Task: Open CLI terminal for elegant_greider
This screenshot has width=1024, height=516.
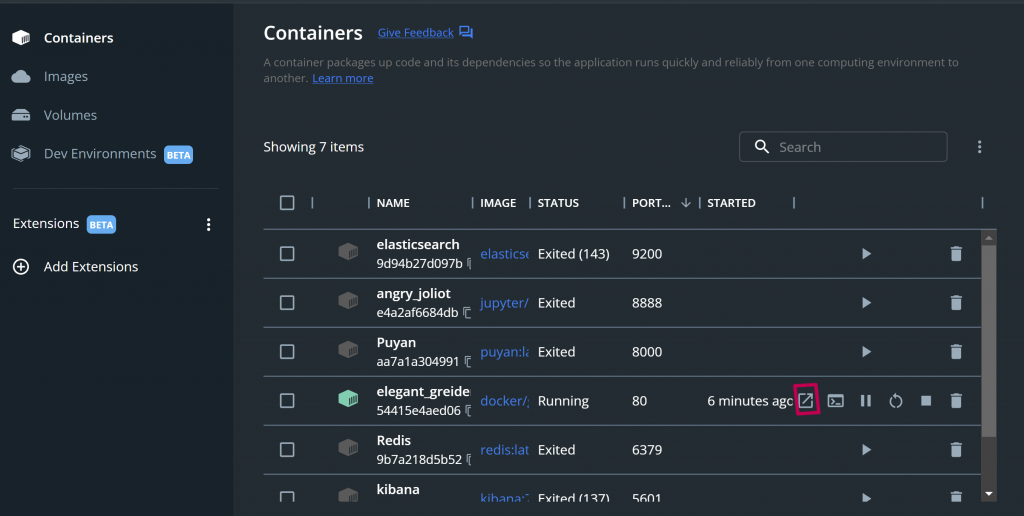Action: tap(836, 401)
